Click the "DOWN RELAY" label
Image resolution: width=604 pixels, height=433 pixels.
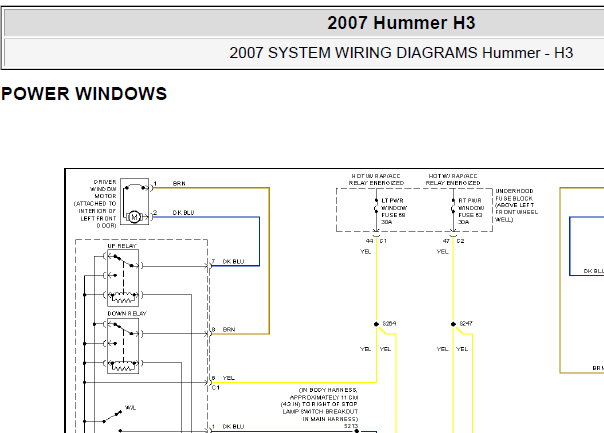click(127, 314)
